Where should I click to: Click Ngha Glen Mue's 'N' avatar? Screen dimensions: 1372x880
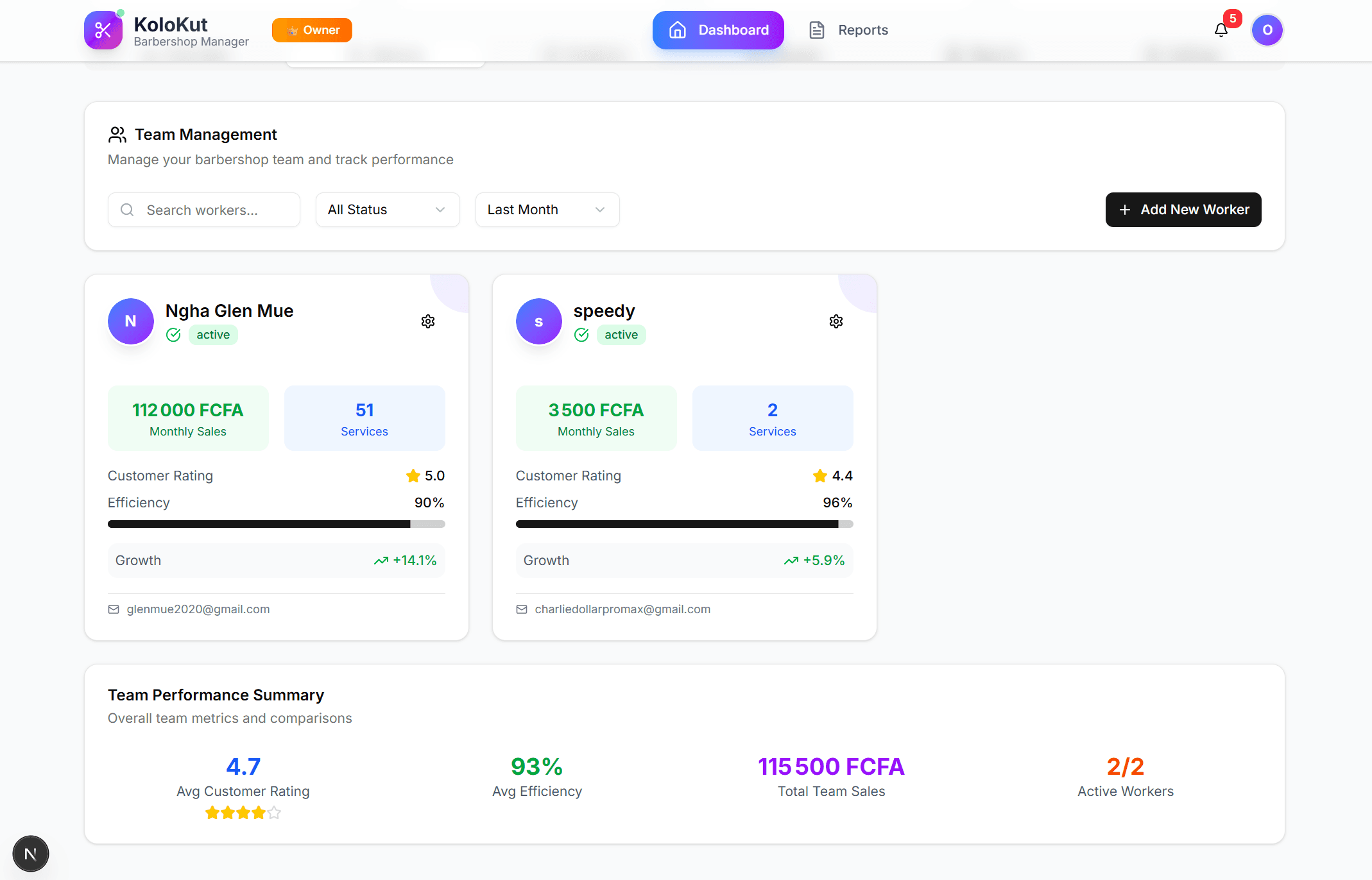coord(131,321)
